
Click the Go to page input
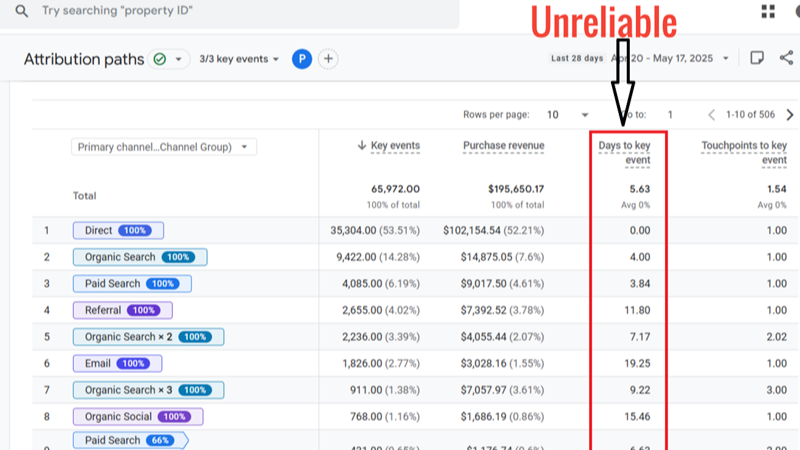click(670, 115)
